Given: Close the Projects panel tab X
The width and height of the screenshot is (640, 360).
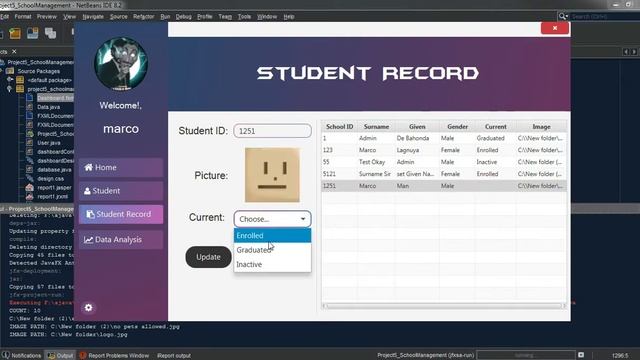Looking at the screenshot, I should point(14,52).
